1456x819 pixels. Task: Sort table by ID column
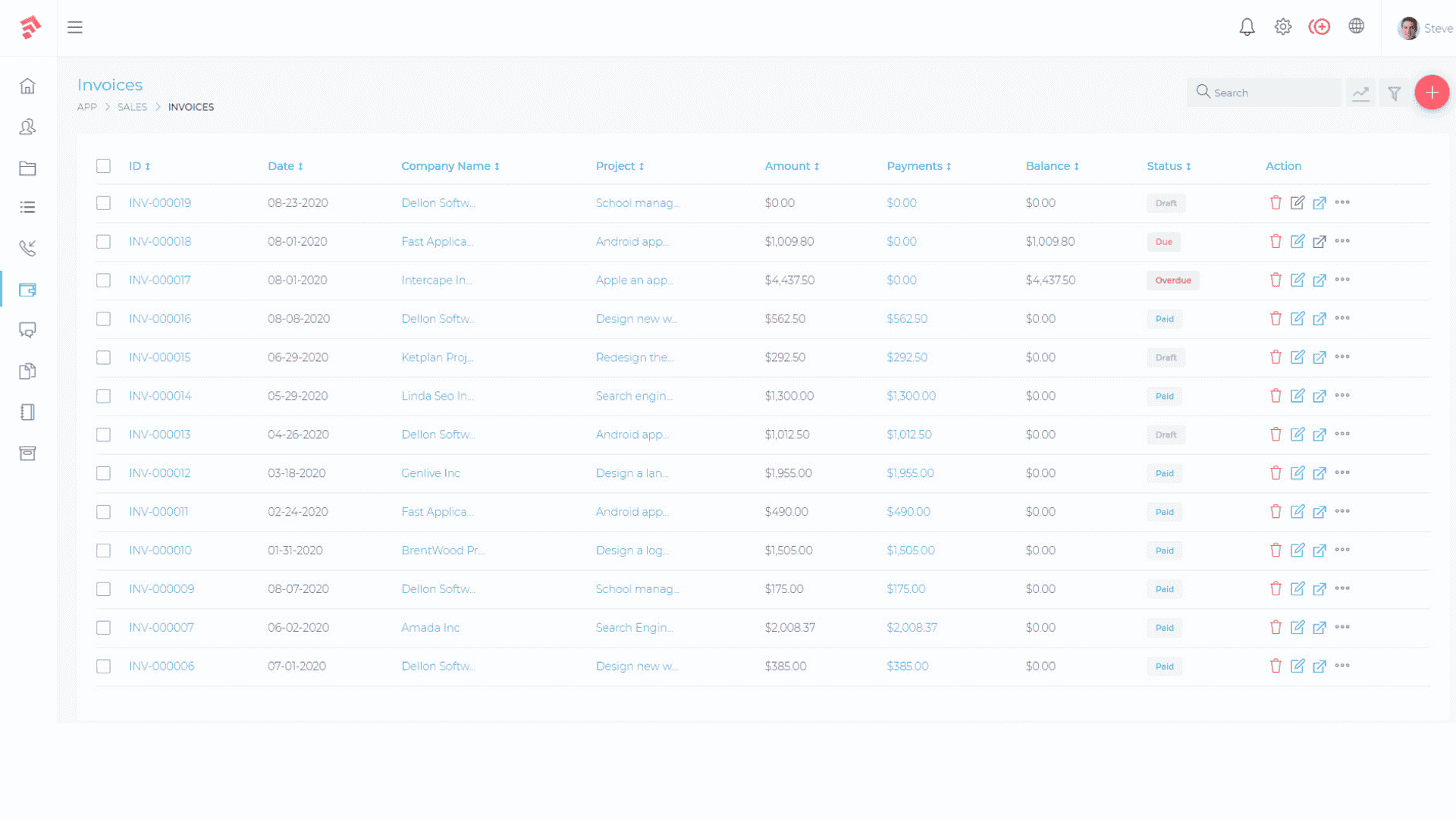(140, 166)
